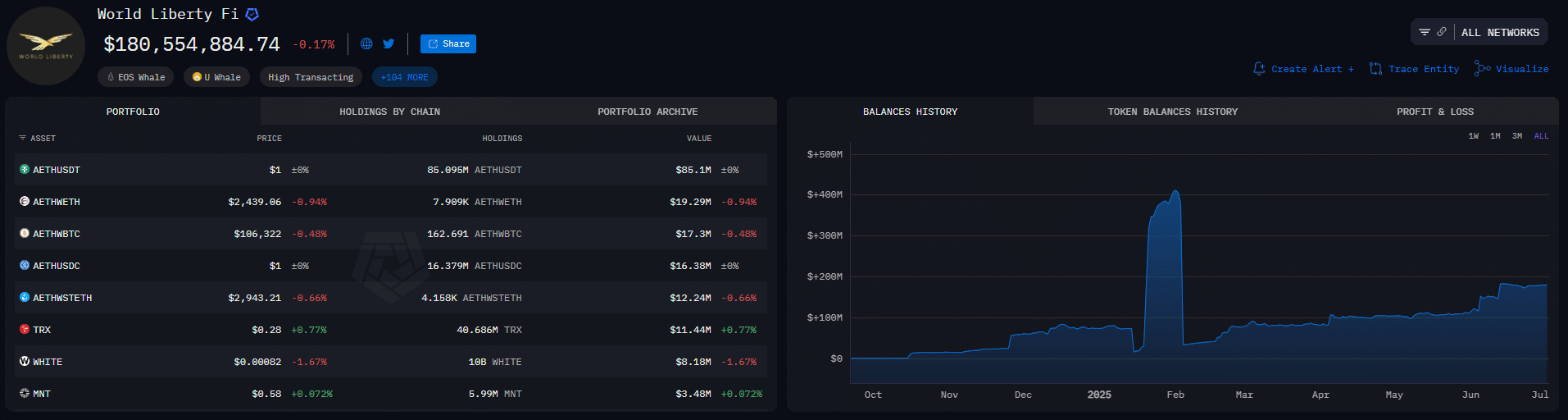The image size is (1568, 420).
Task: Set chart range to 1M
Action: [1495, 136]
